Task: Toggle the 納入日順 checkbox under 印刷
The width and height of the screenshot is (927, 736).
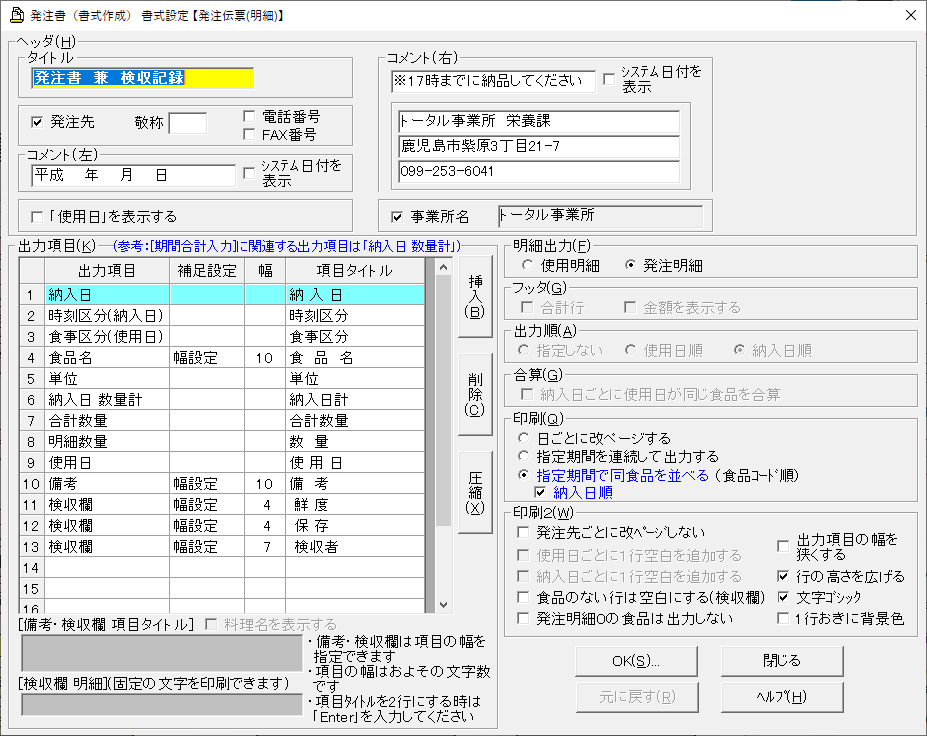Action: [540, 492]
